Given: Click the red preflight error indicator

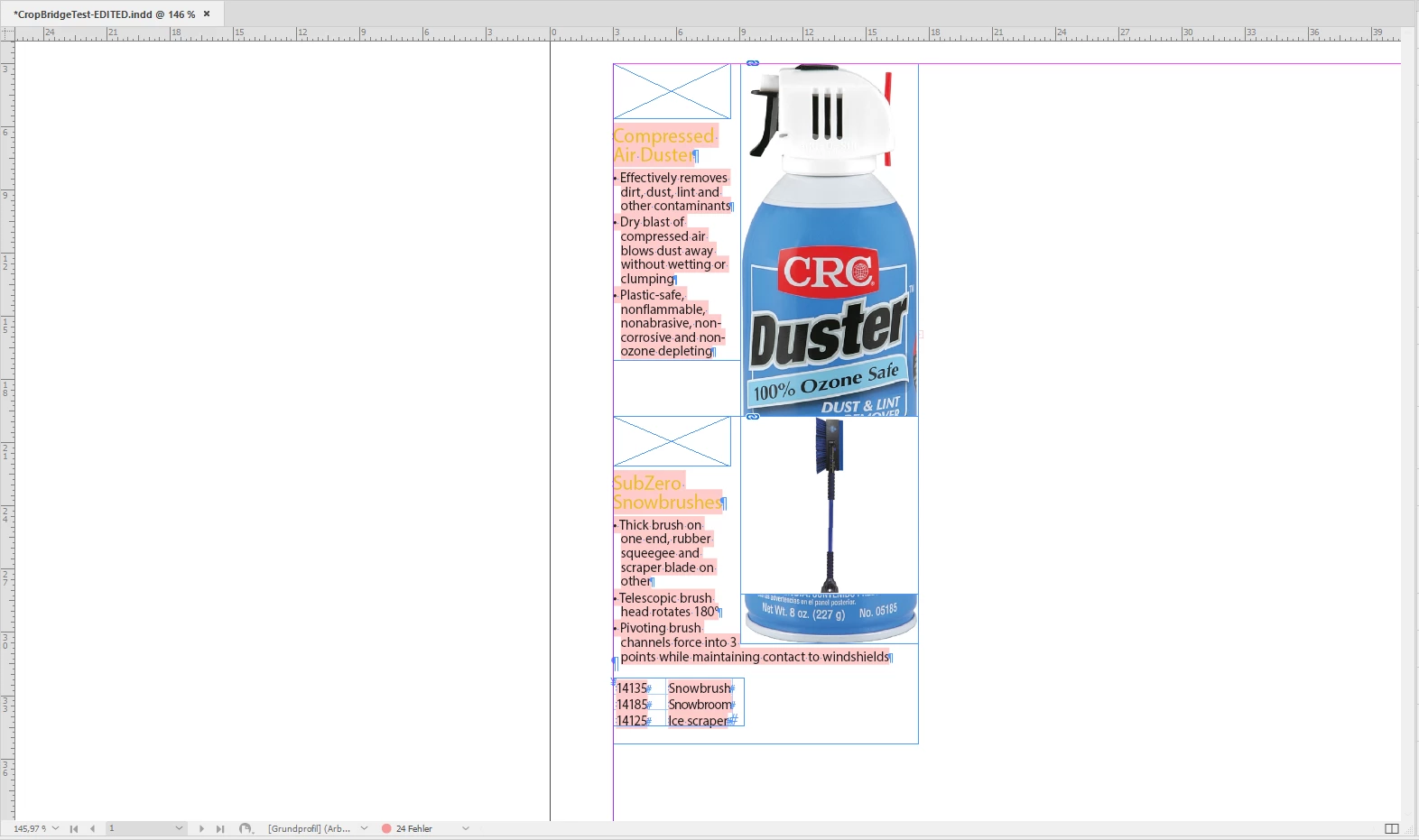Looking at the screenshot, I should [x=386, y=828].
